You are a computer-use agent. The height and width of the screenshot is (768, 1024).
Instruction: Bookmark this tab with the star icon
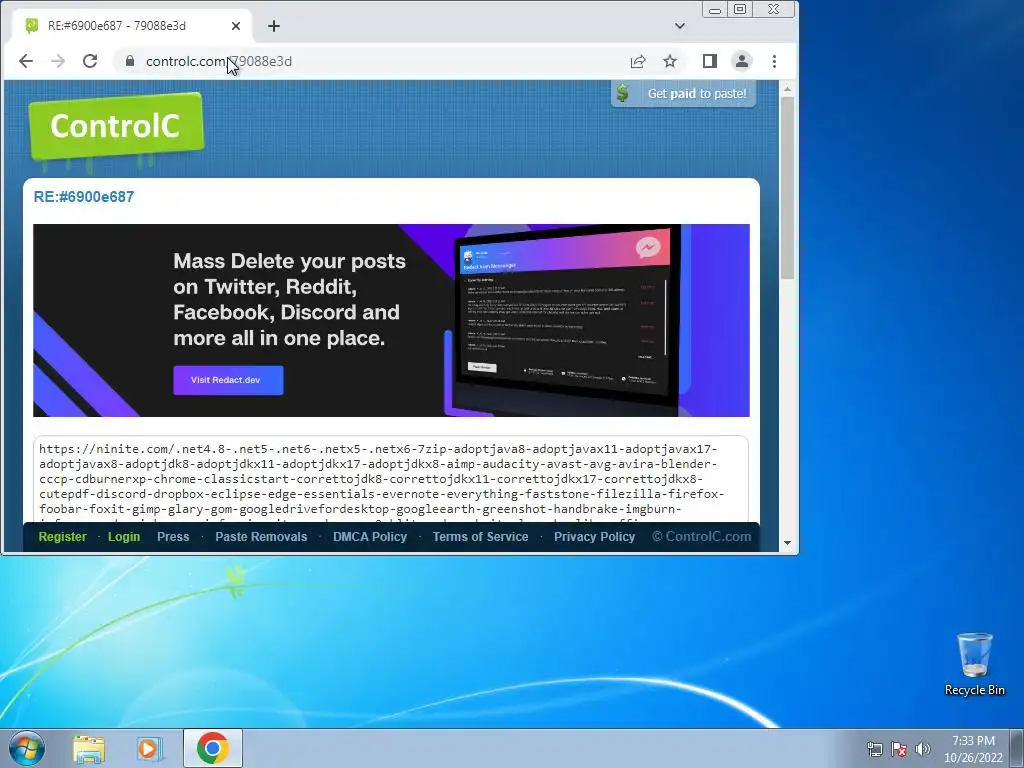[670, 61]
